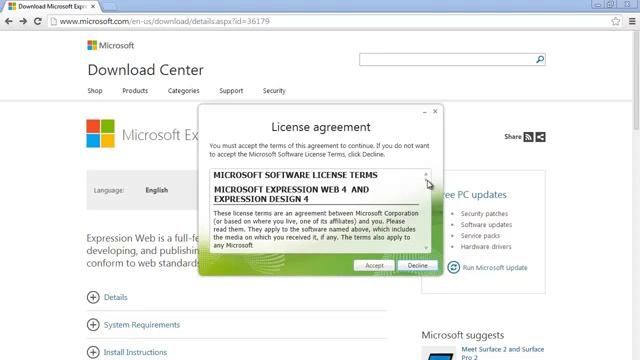Reload the page with the refresh icon
The image size is (640, 360).
click(x=38, y=21)
